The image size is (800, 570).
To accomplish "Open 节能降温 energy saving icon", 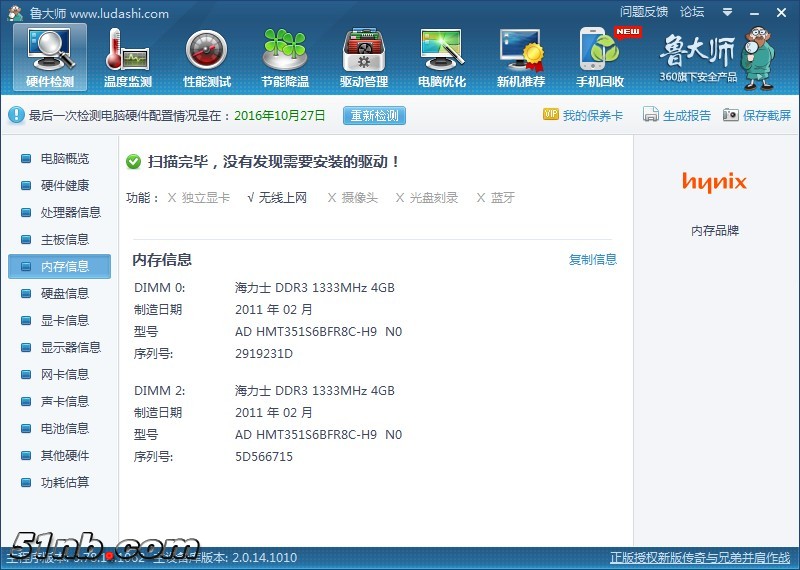I will pyautogui.click(x=285, y=56).
